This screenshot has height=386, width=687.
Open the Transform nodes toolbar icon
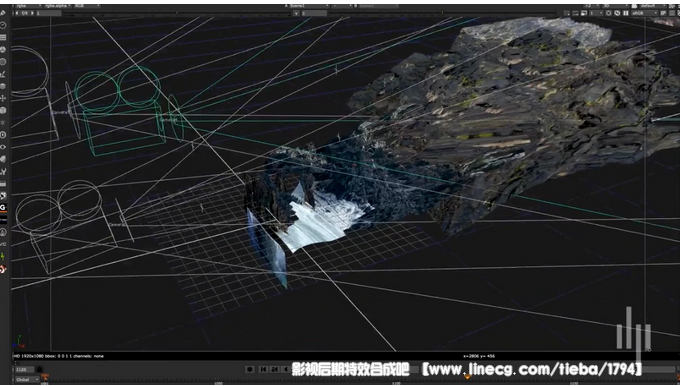pos(3,98)
